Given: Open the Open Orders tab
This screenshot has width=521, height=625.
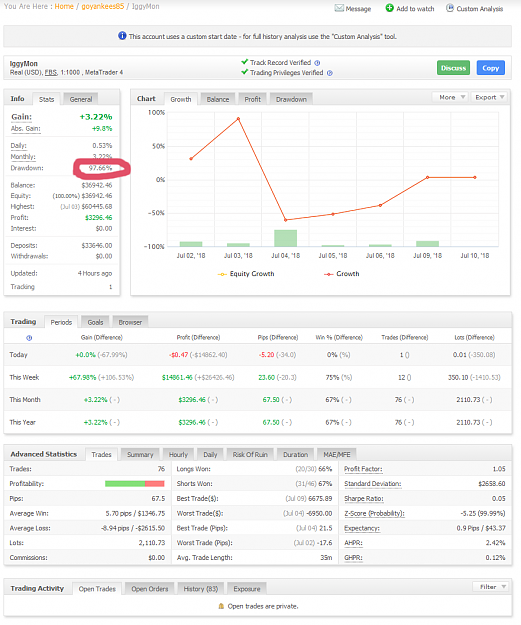Looking at the screenshot, I should click(x=149, y=589).
